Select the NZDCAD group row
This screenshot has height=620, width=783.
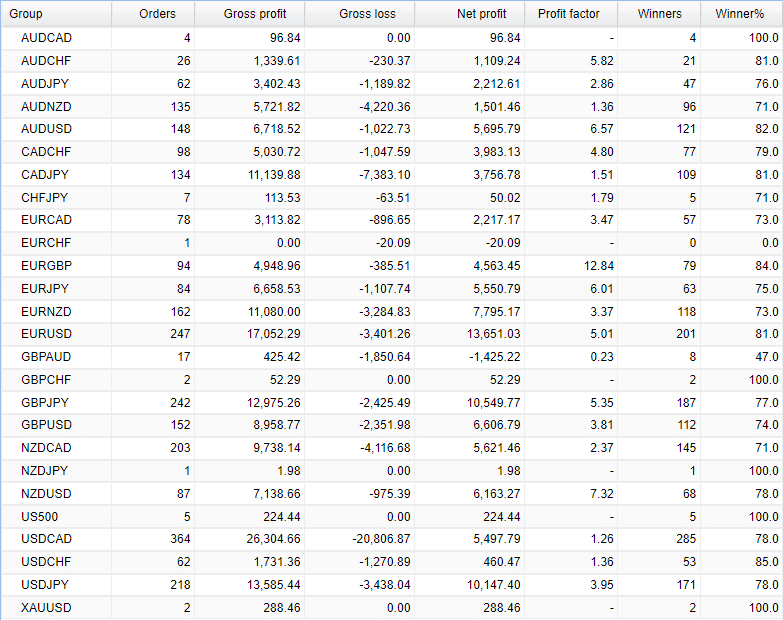point(392,448)
